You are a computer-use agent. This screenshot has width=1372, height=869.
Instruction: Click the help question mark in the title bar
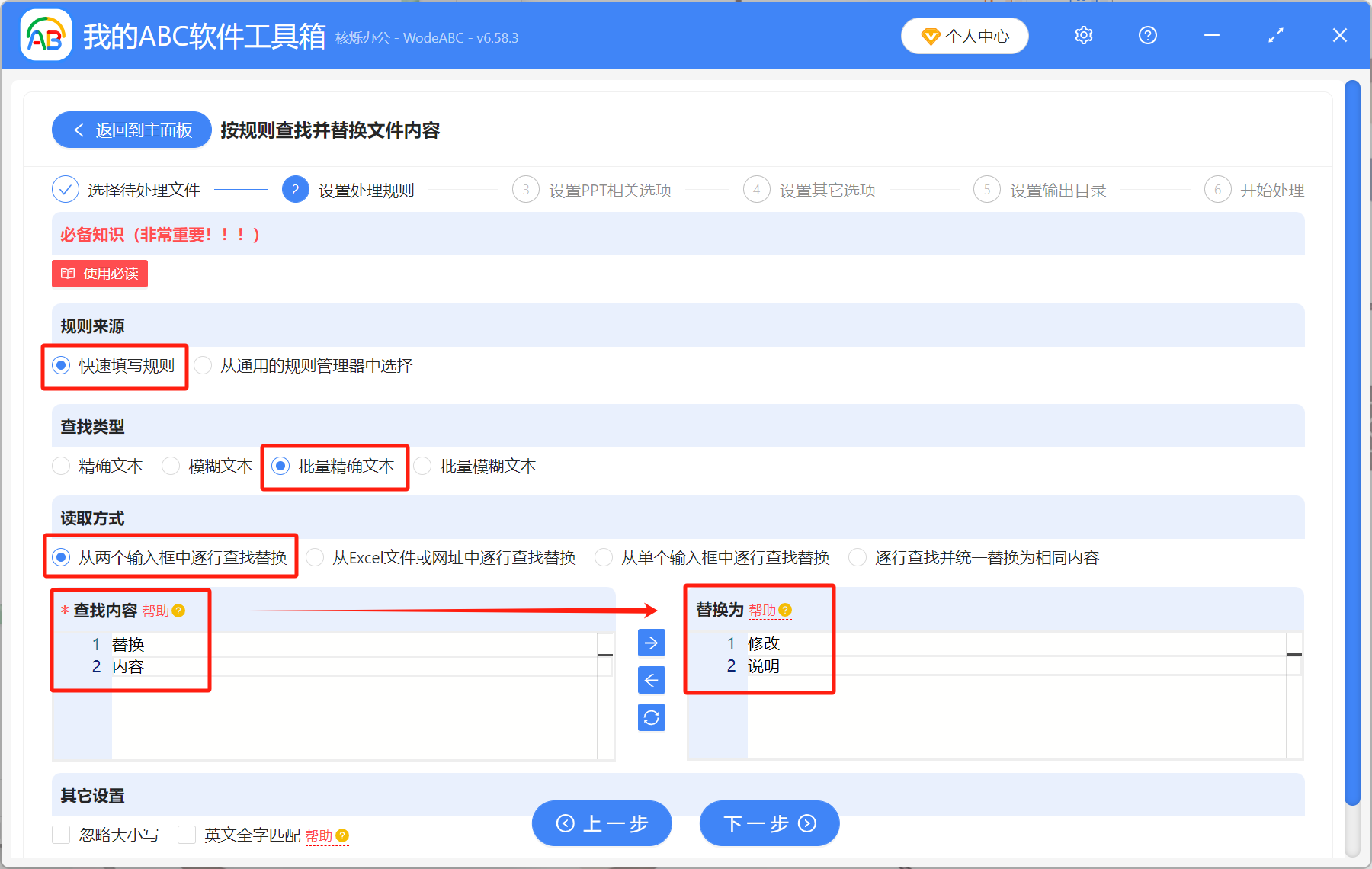(x=1147, y=35)
